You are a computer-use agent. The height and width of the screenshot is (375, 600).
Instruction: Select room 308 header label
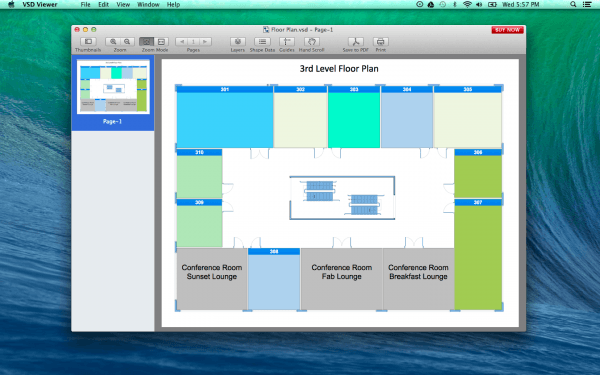[x=274, y=251]
